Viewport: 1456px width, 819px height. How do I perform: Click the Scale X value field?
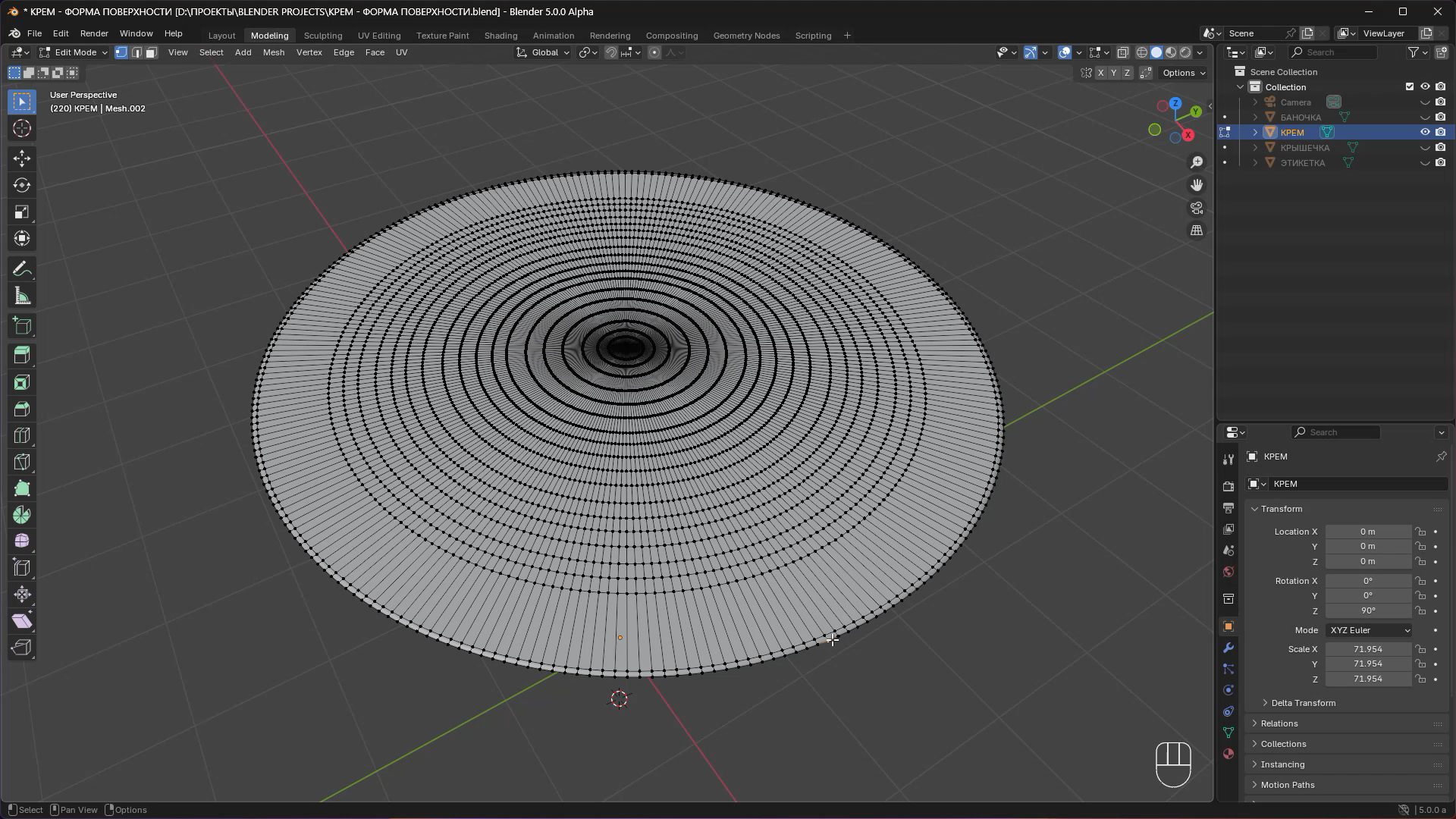[1368, 649]
